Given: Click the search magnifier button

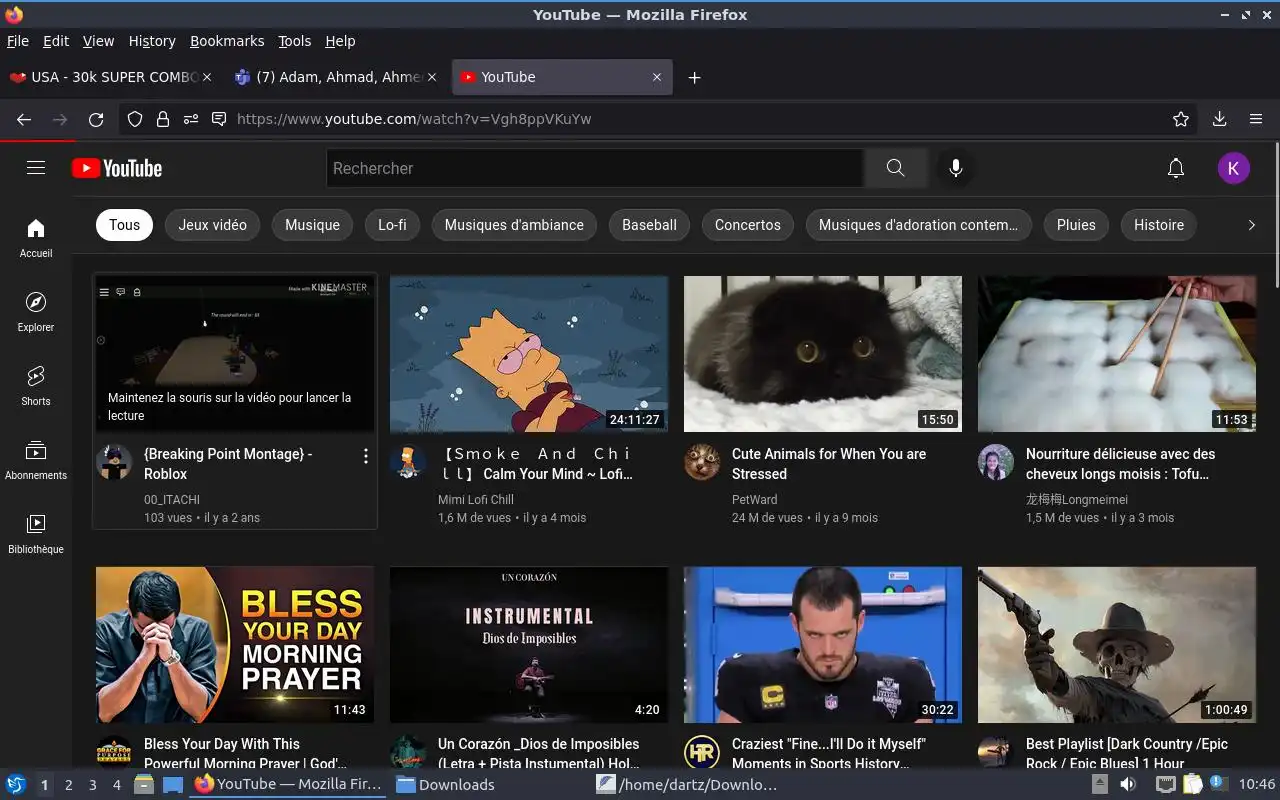Looking at the screenshot, I should [x=895, y=168].
